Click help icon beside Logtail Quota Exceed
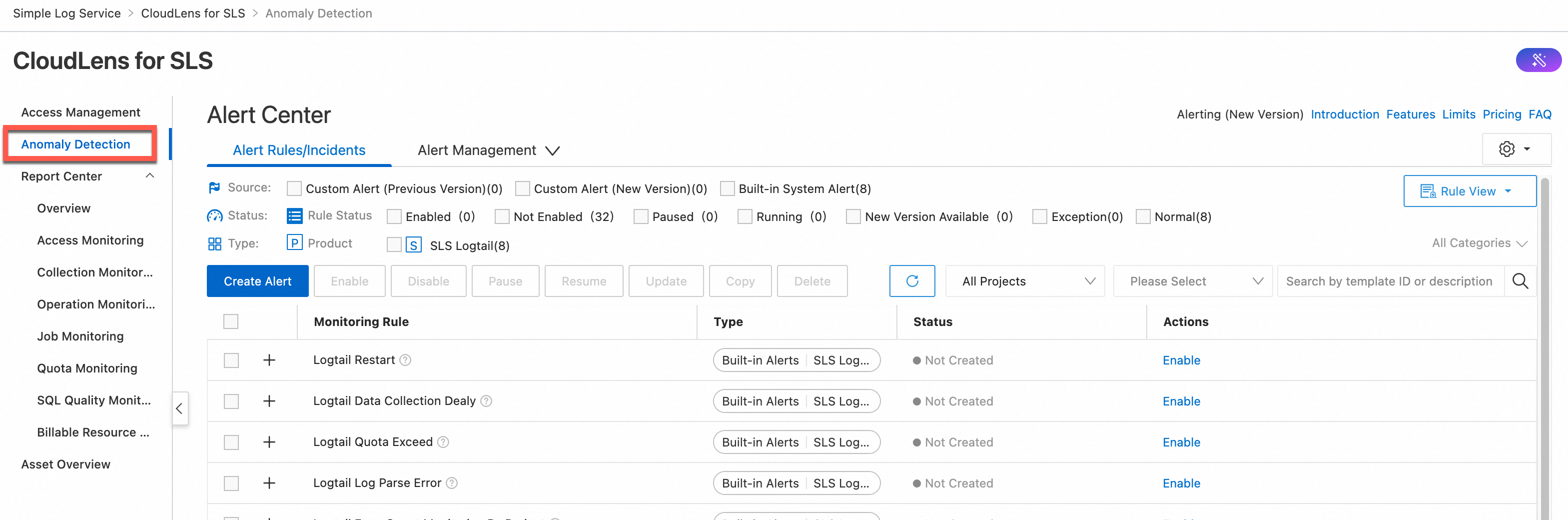 (443, 442)
